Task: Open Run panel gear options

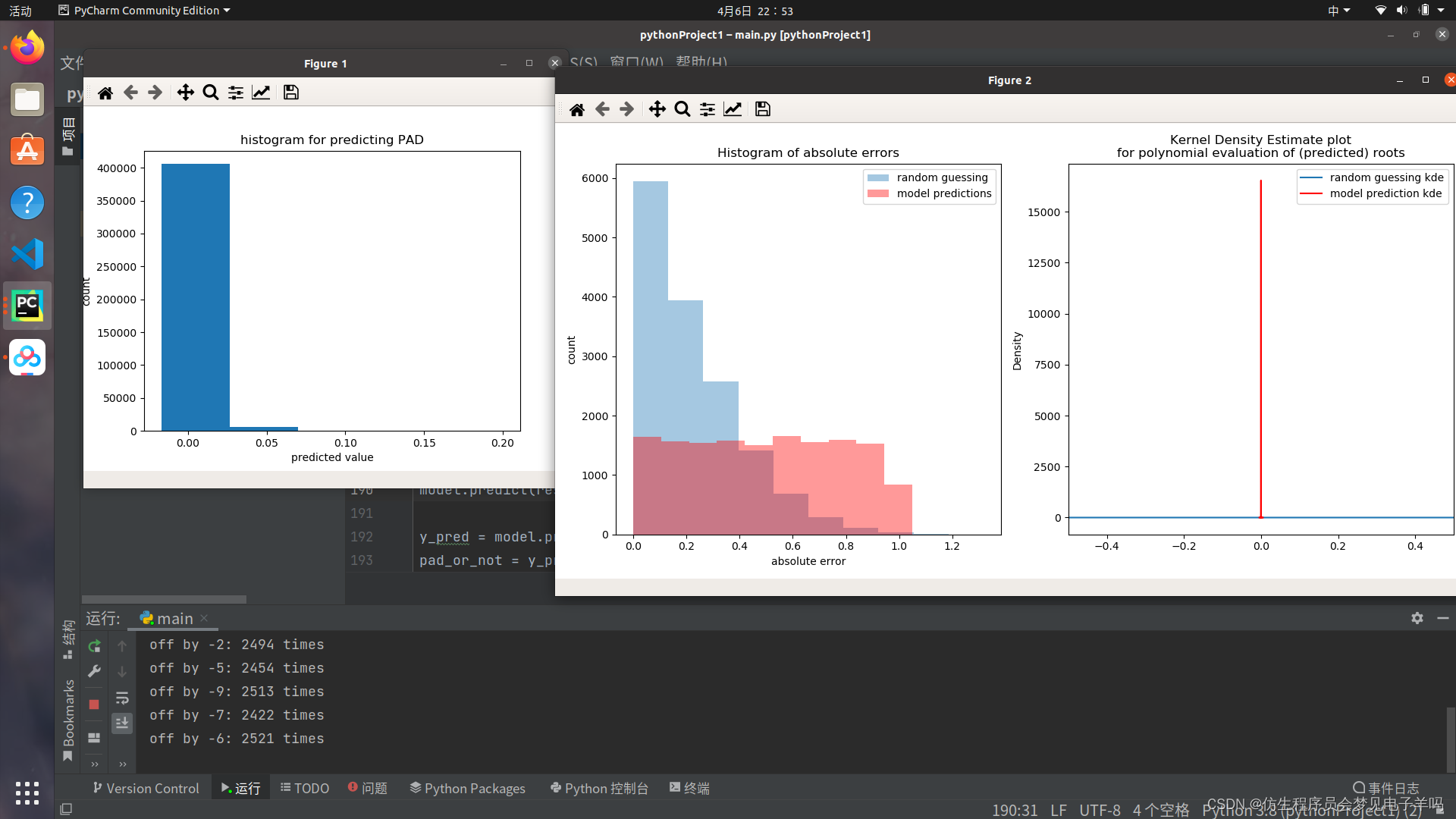Action: (x=1417, y=618)
